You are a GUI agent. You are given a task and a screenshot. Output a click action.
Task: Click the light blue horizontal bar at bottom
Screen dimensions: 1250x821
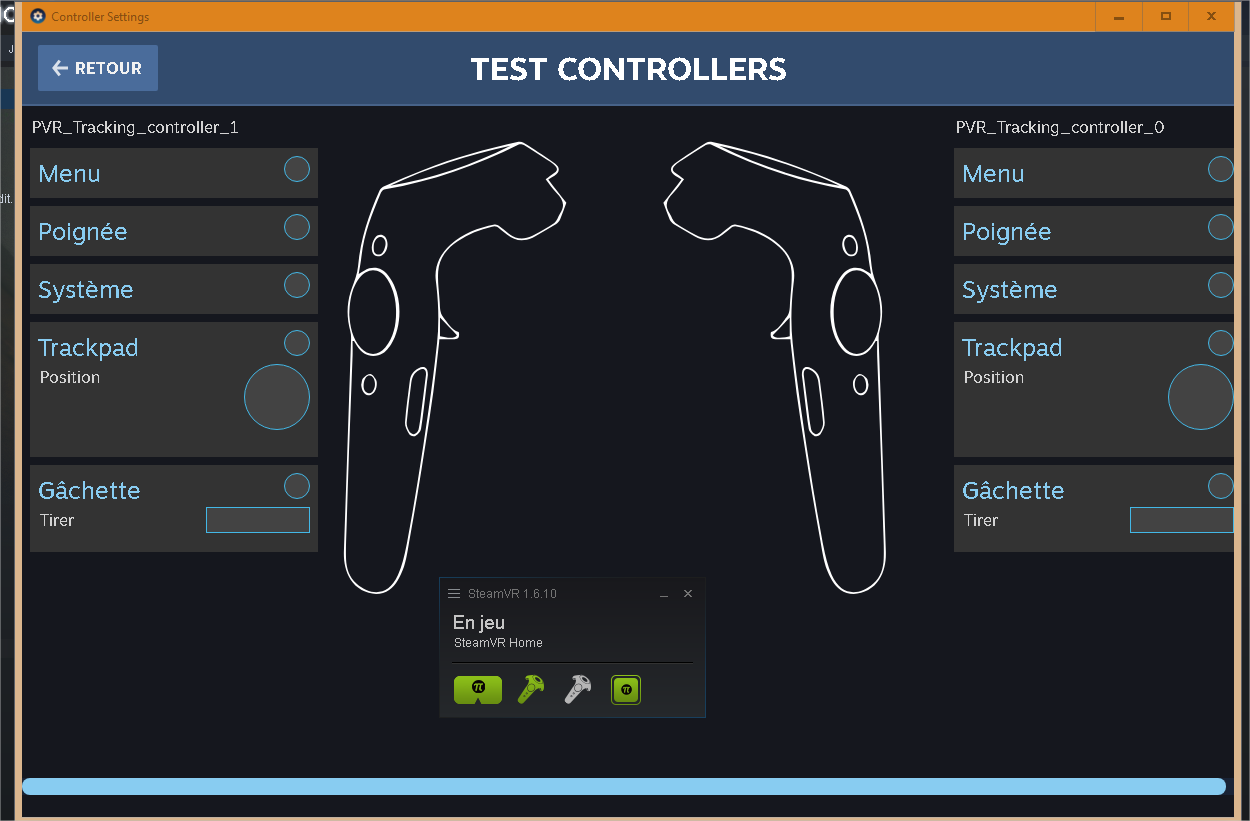point(624,787)
